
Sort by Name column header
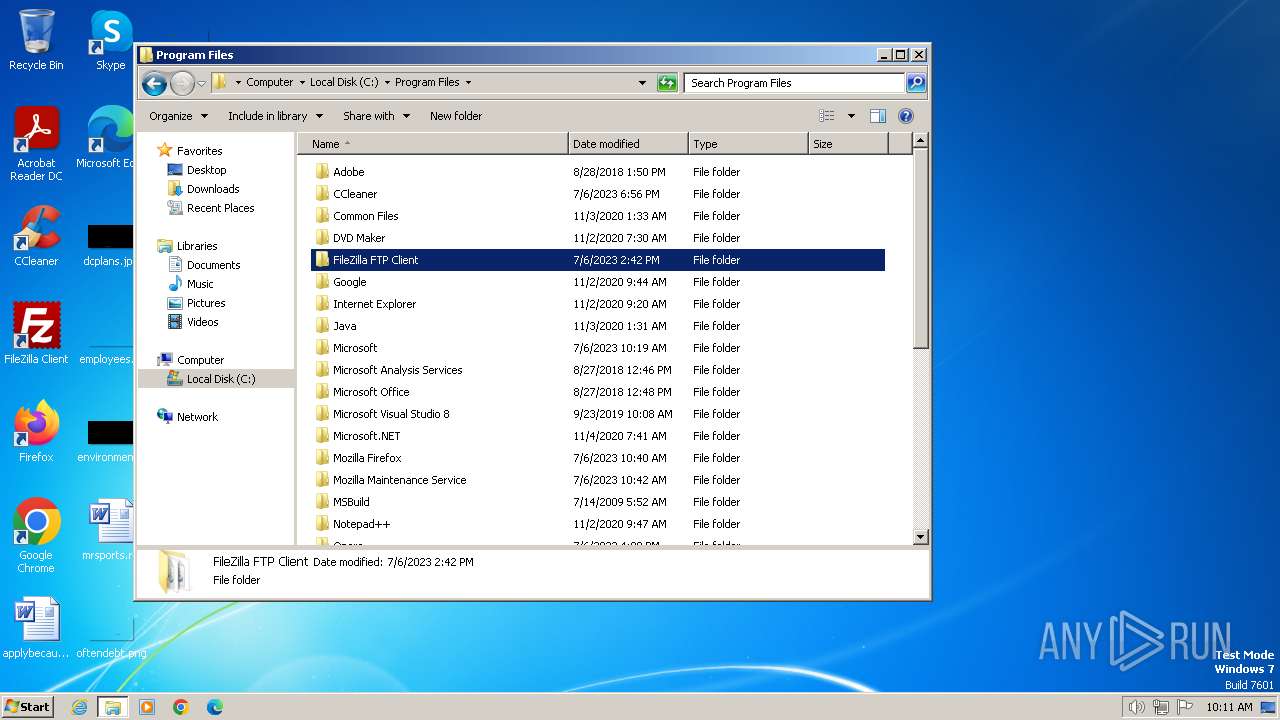click(x=433, y=144)
